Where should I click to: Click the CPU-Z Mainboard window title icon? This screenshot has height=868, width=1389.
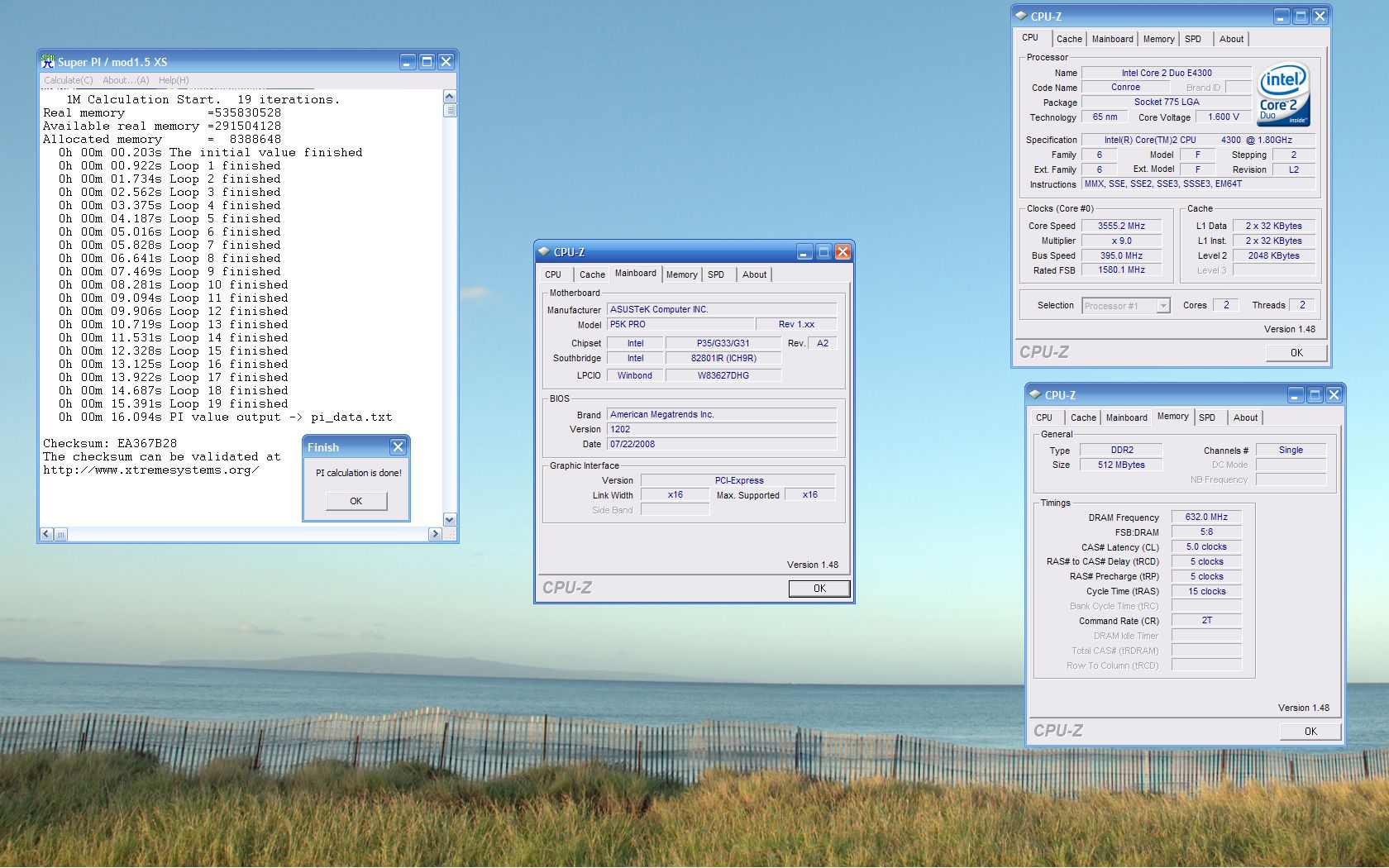[544, 251]
